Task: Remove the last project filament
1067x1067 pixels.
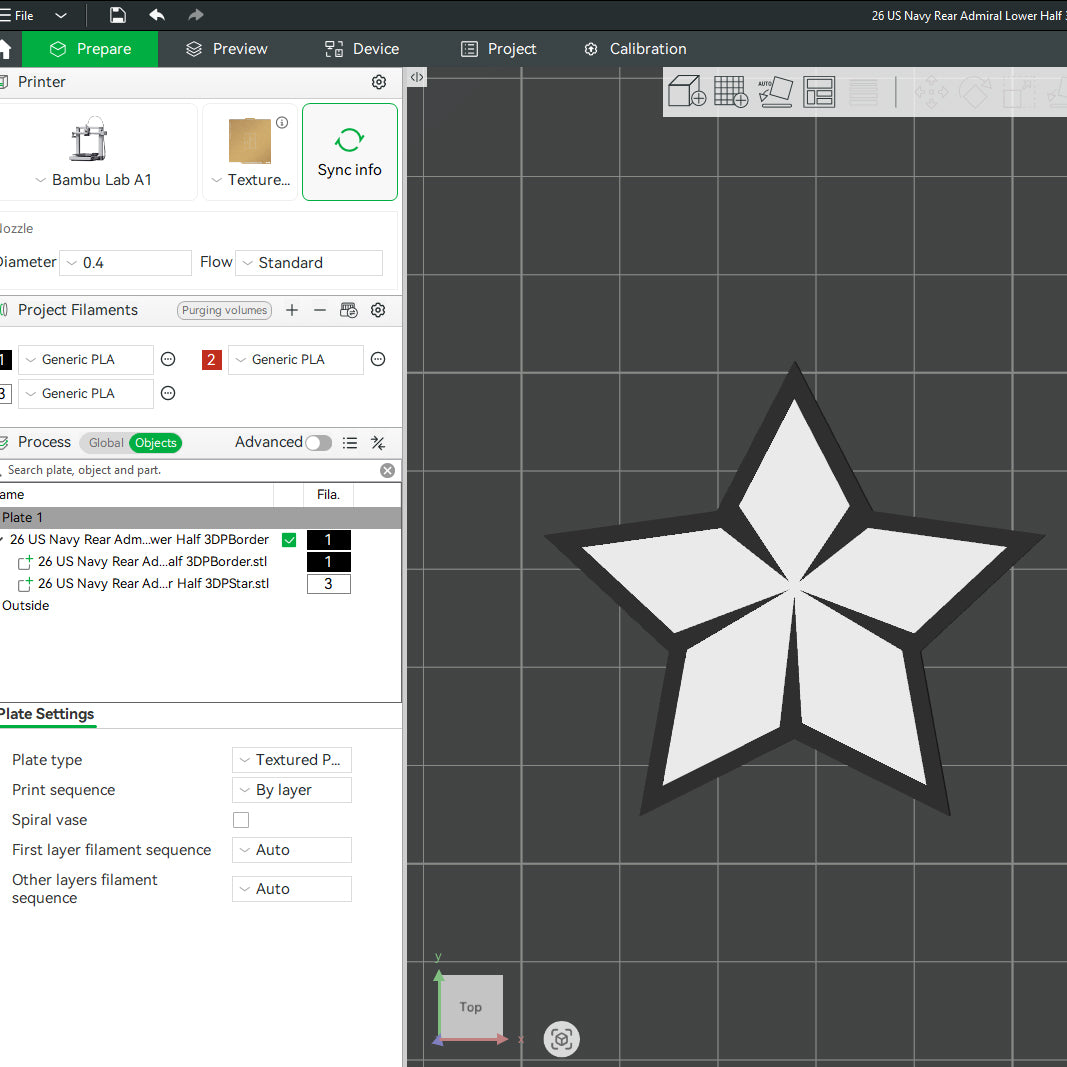Action: pos(320,310)
